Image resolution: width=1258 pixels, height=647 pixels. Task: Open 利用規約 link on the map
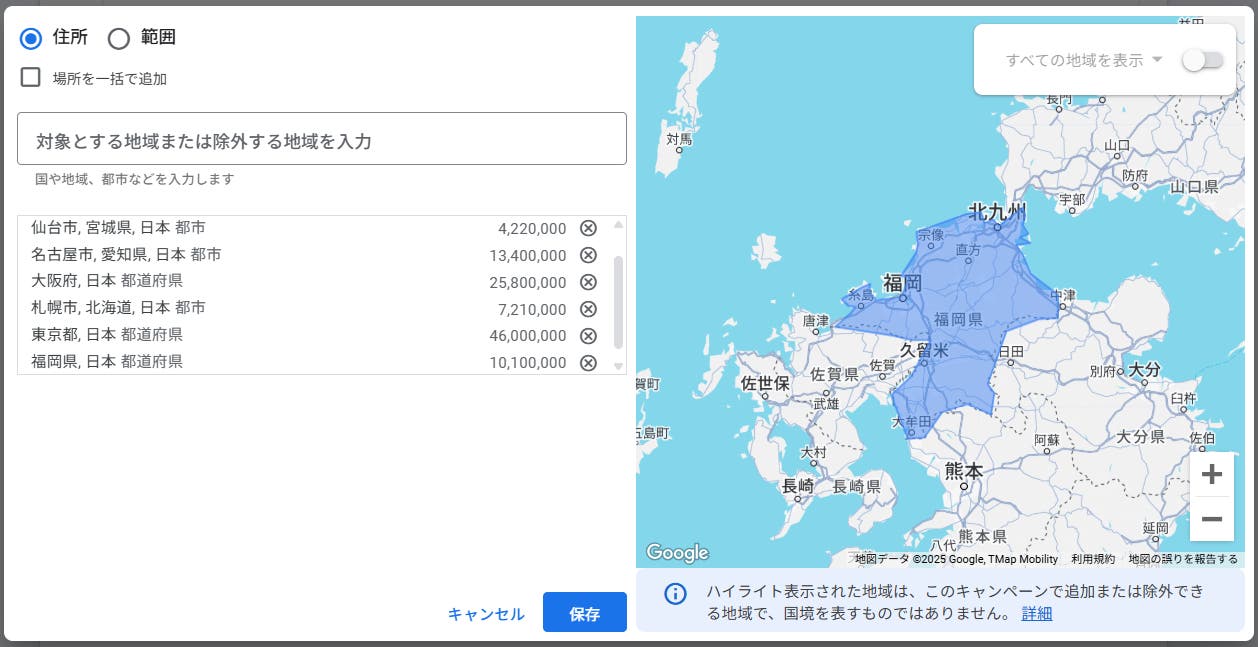[x=1092, y=559]
